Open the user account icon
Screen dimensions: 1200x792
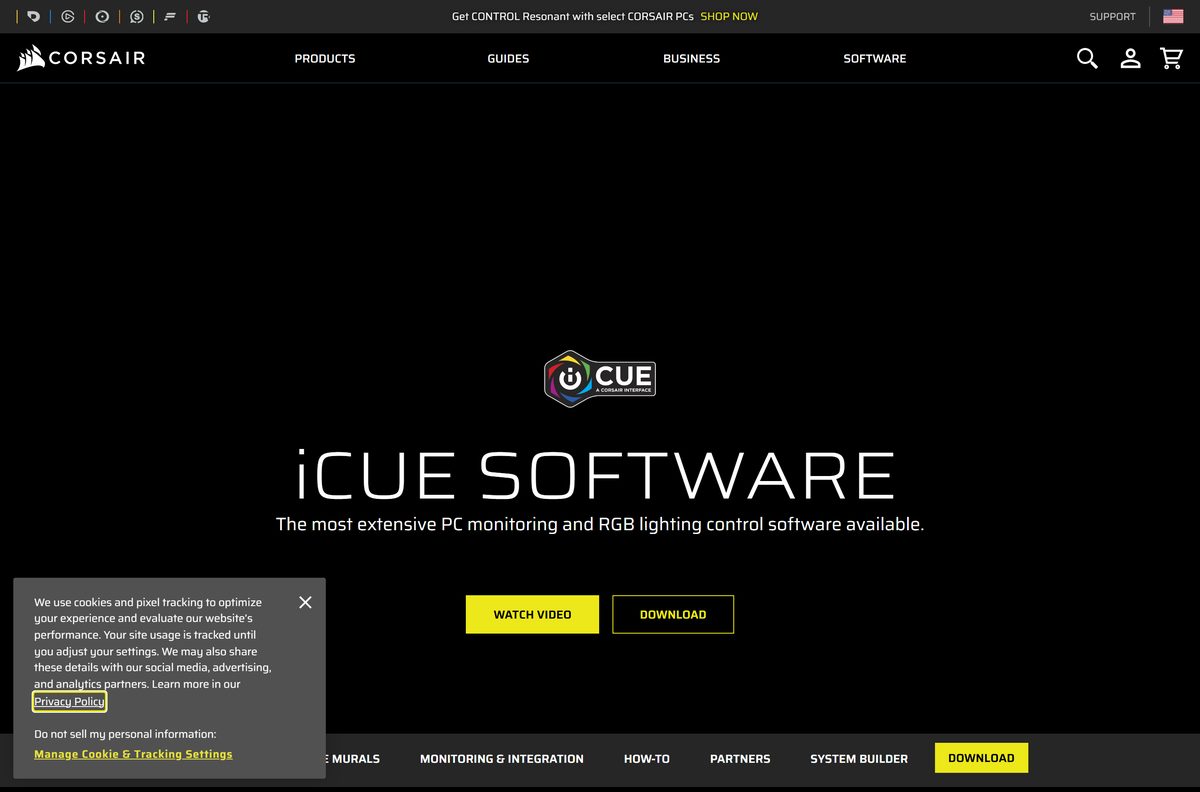click(x=1130, y=58)
